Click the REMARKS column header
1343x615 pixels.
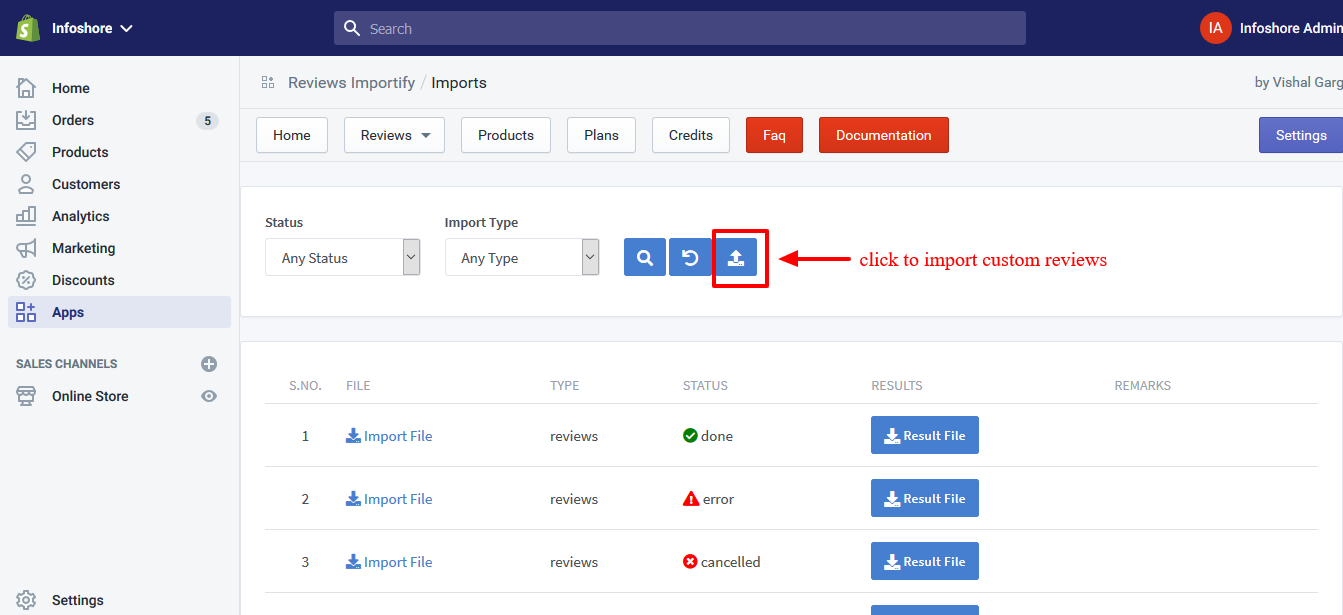point(1143,386)
